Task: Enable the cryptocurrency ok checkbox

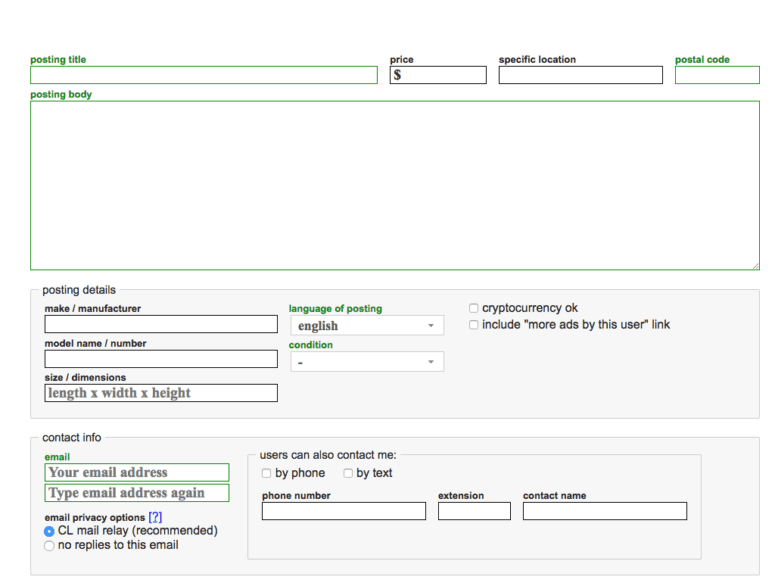Action: (474, 309)
